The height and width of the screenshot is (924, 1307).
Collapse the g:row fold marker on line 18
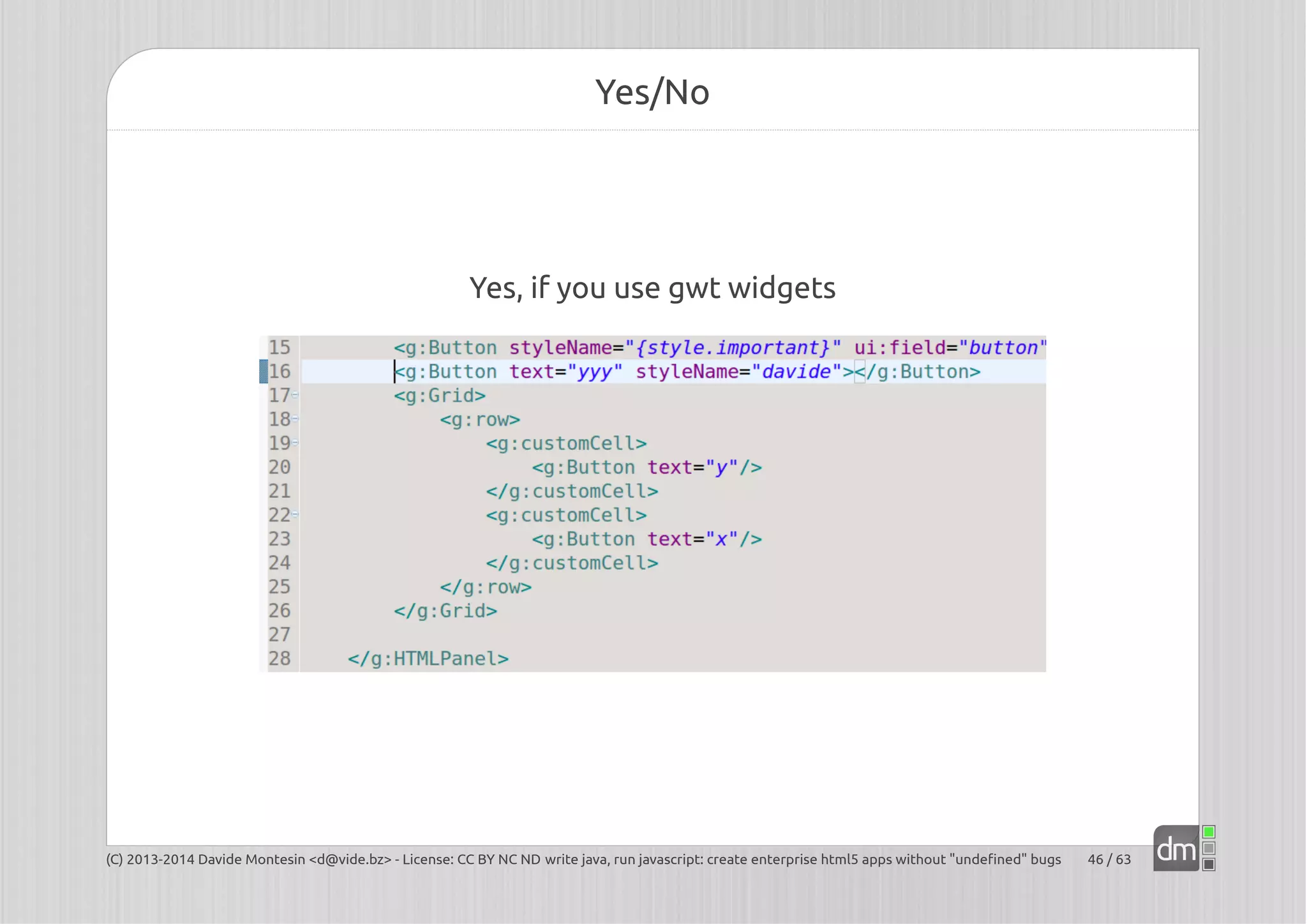pos(295,419)
